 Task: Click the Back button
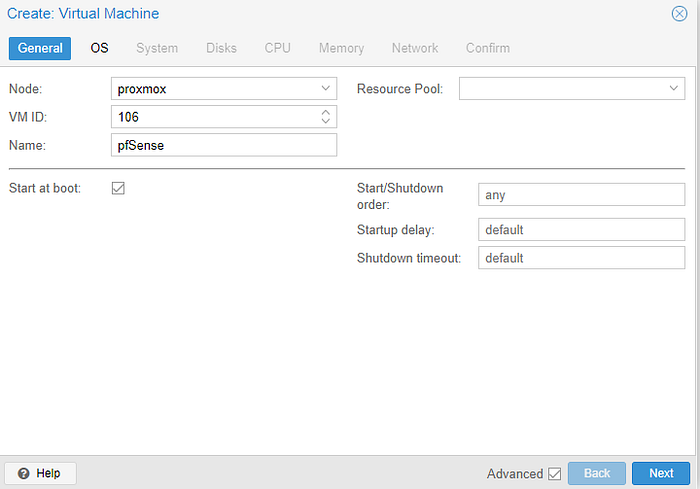click(596, 473)
